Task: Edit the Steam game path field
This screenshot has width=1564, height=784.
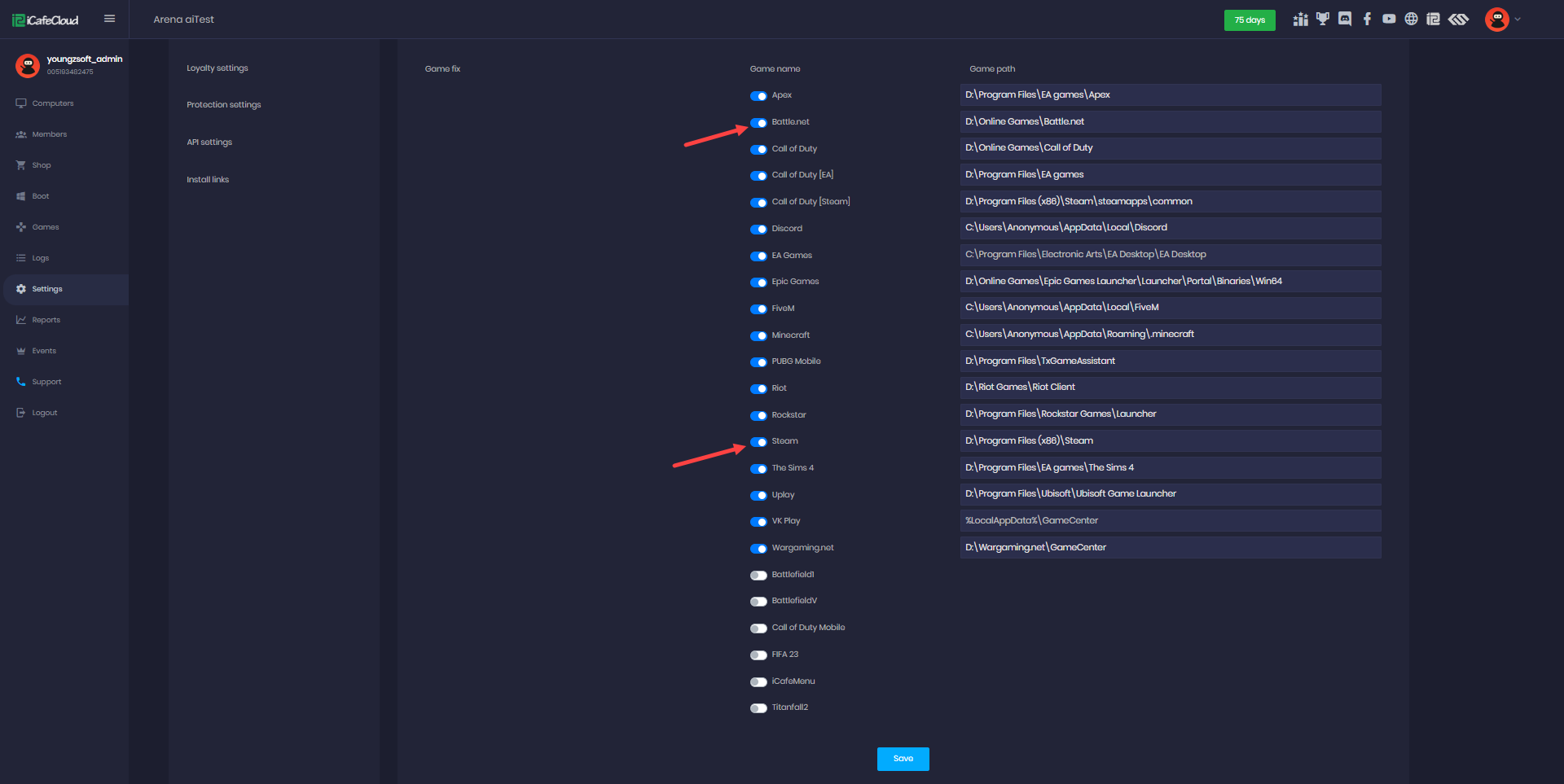Action: pyautogui.click(x=1171, y=441)
